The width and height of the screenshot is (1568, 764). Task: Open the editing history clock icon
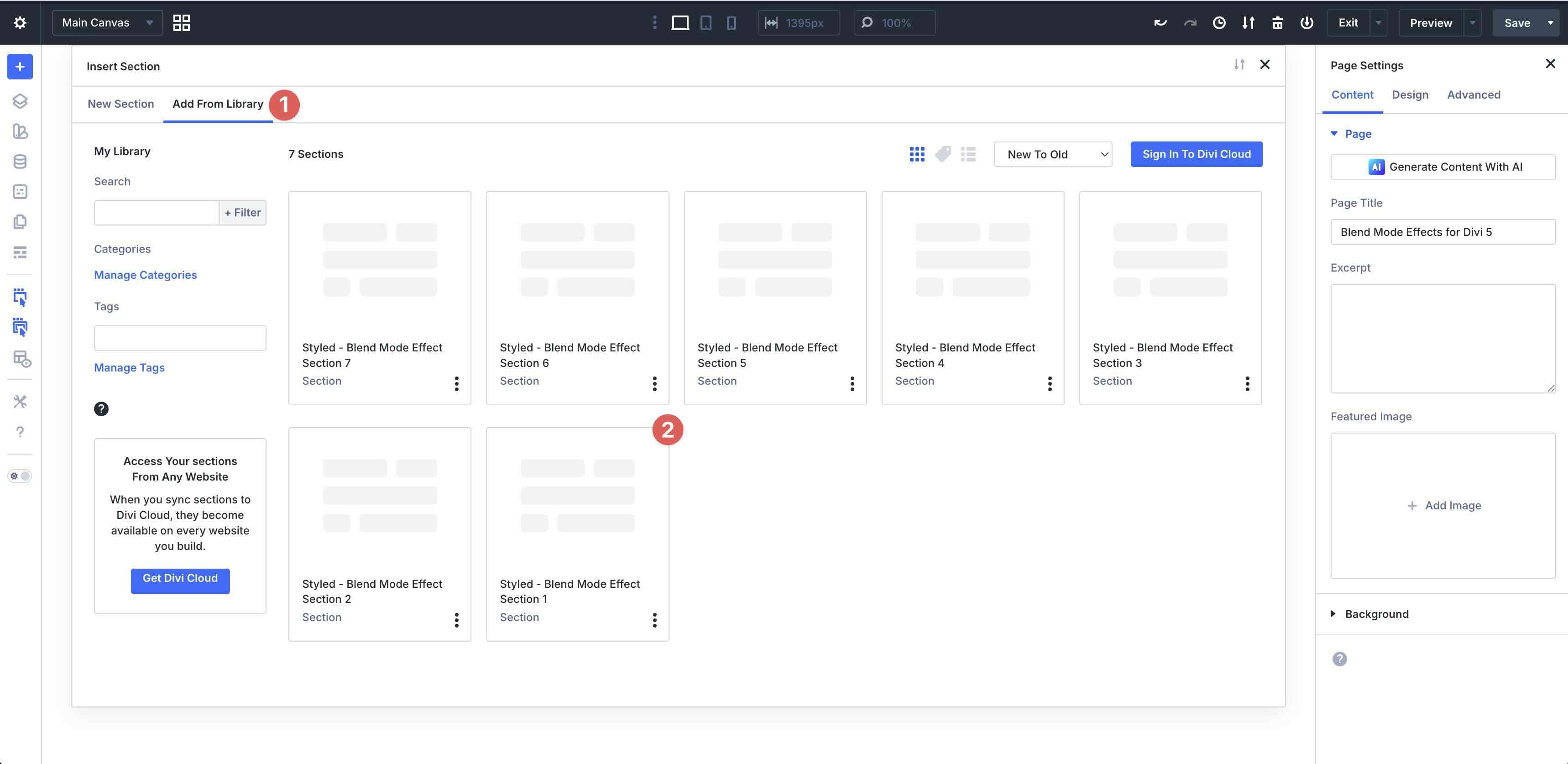(x=1219, y=22)
